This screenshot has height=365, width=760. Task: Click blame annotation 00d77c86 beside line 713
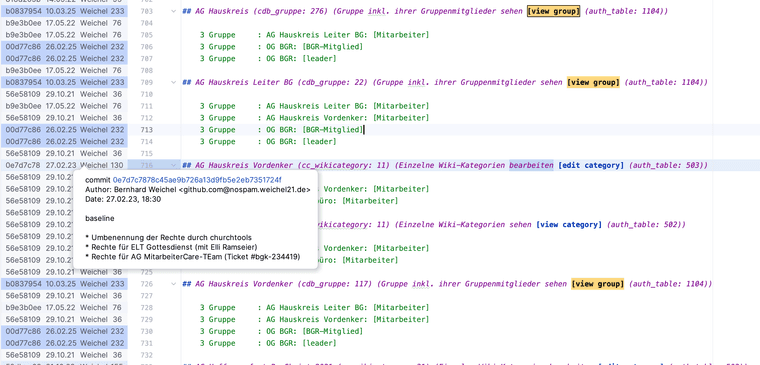[x=64, y=129]
